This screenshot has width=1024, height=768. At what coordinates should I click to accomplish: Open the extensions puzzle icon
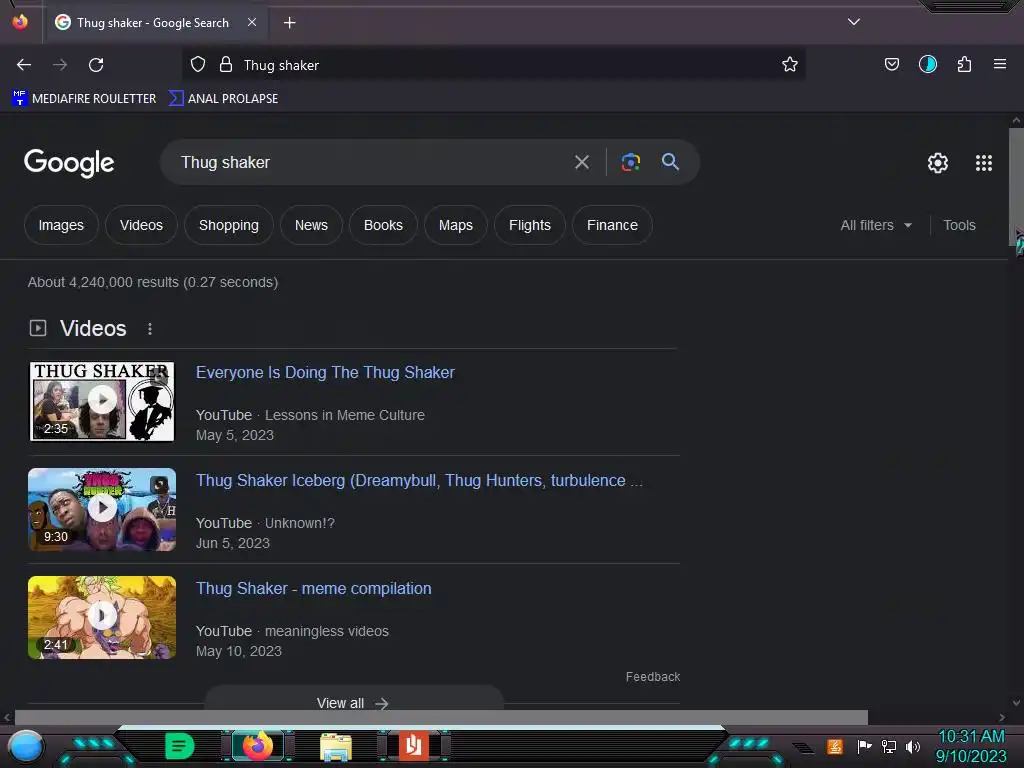pos(964,64)
